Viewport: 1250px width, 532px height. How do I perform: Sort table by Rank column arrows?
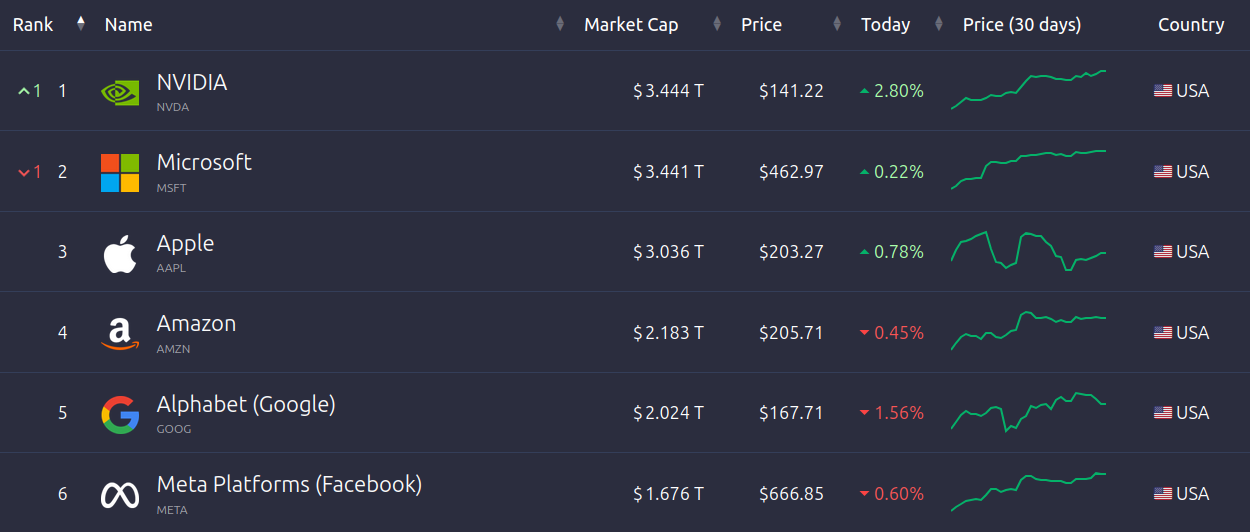click(x=81, y=24)
